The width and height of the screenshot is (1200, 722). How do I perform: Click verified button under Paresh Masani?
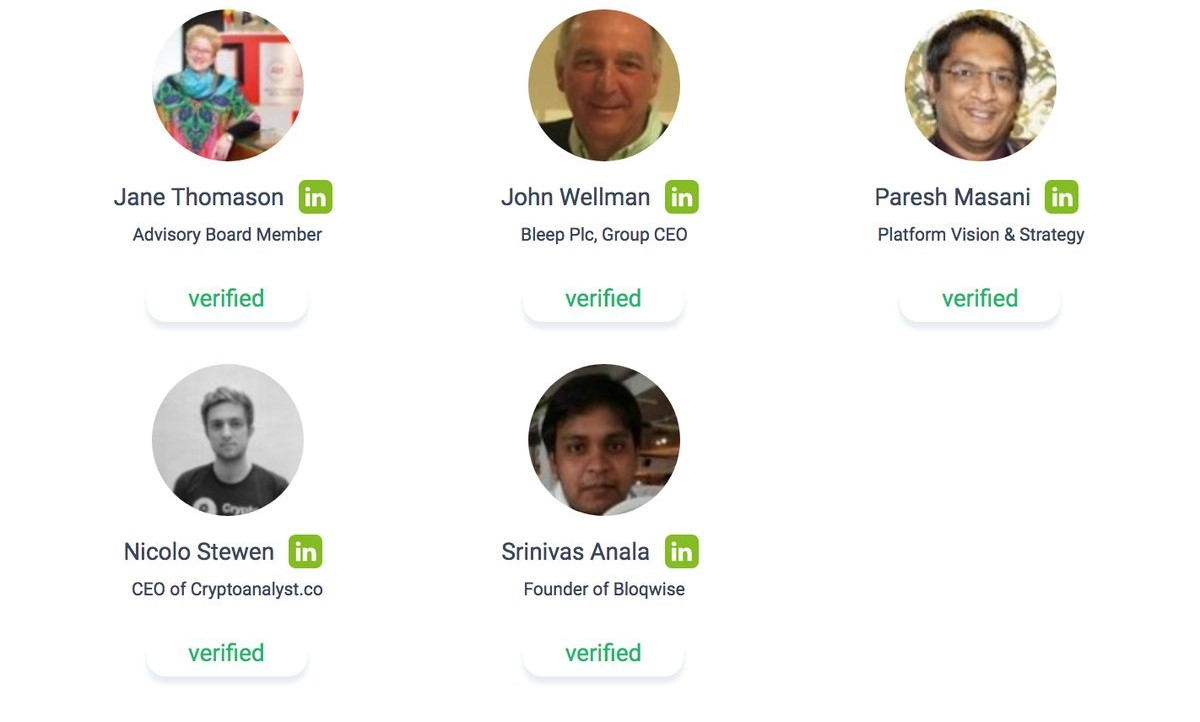click(980, 299)
